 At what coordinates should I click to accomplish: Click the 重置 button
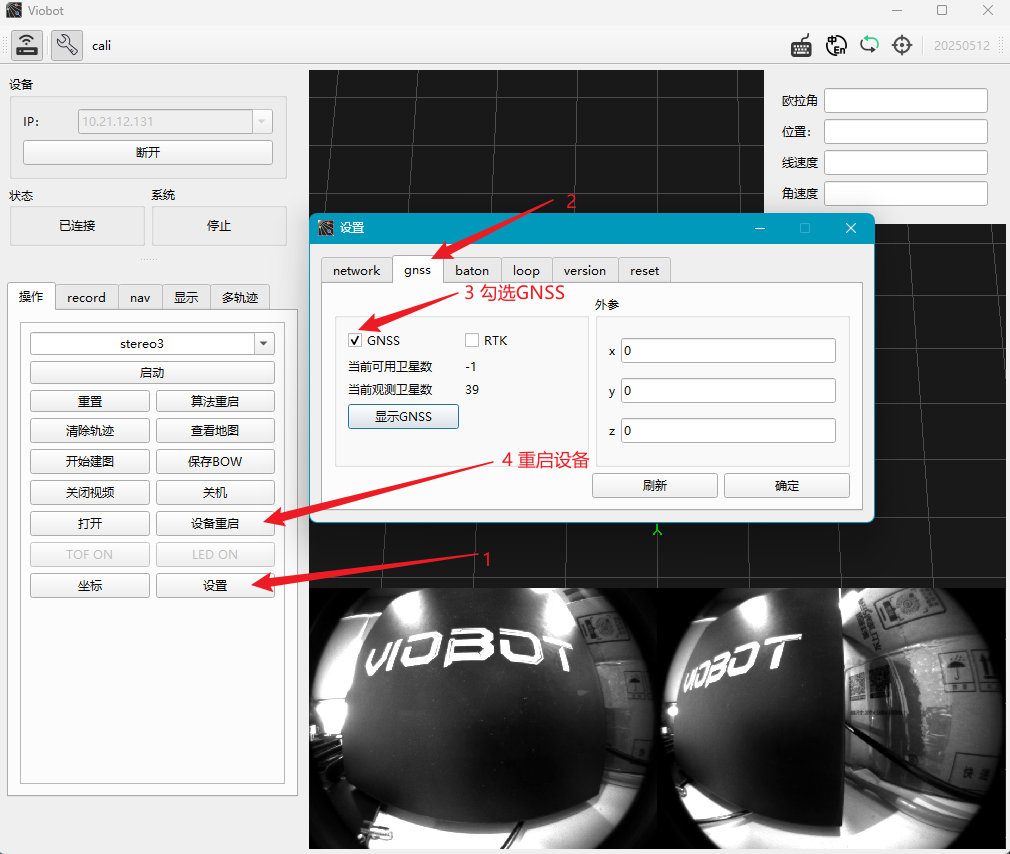(x=90, y=401)
